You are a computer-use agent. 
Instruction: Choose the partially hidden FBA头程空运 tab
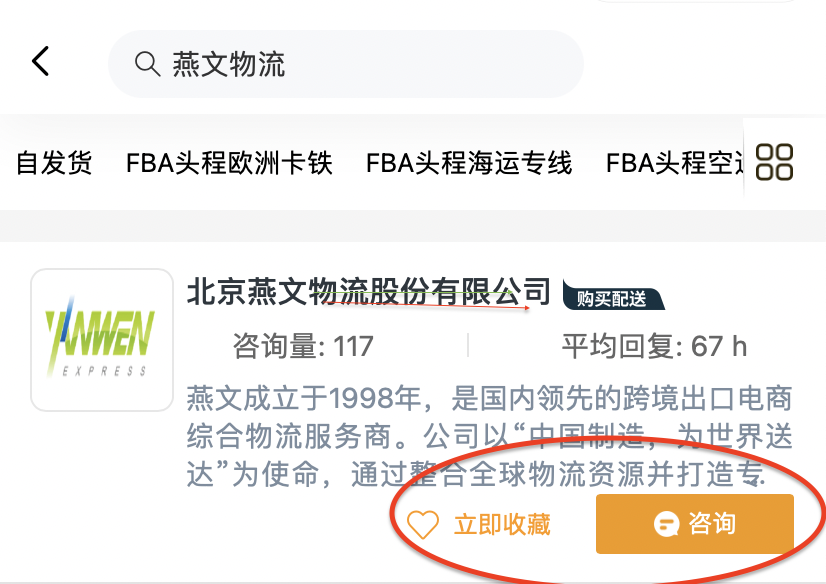tap(674, 163)
